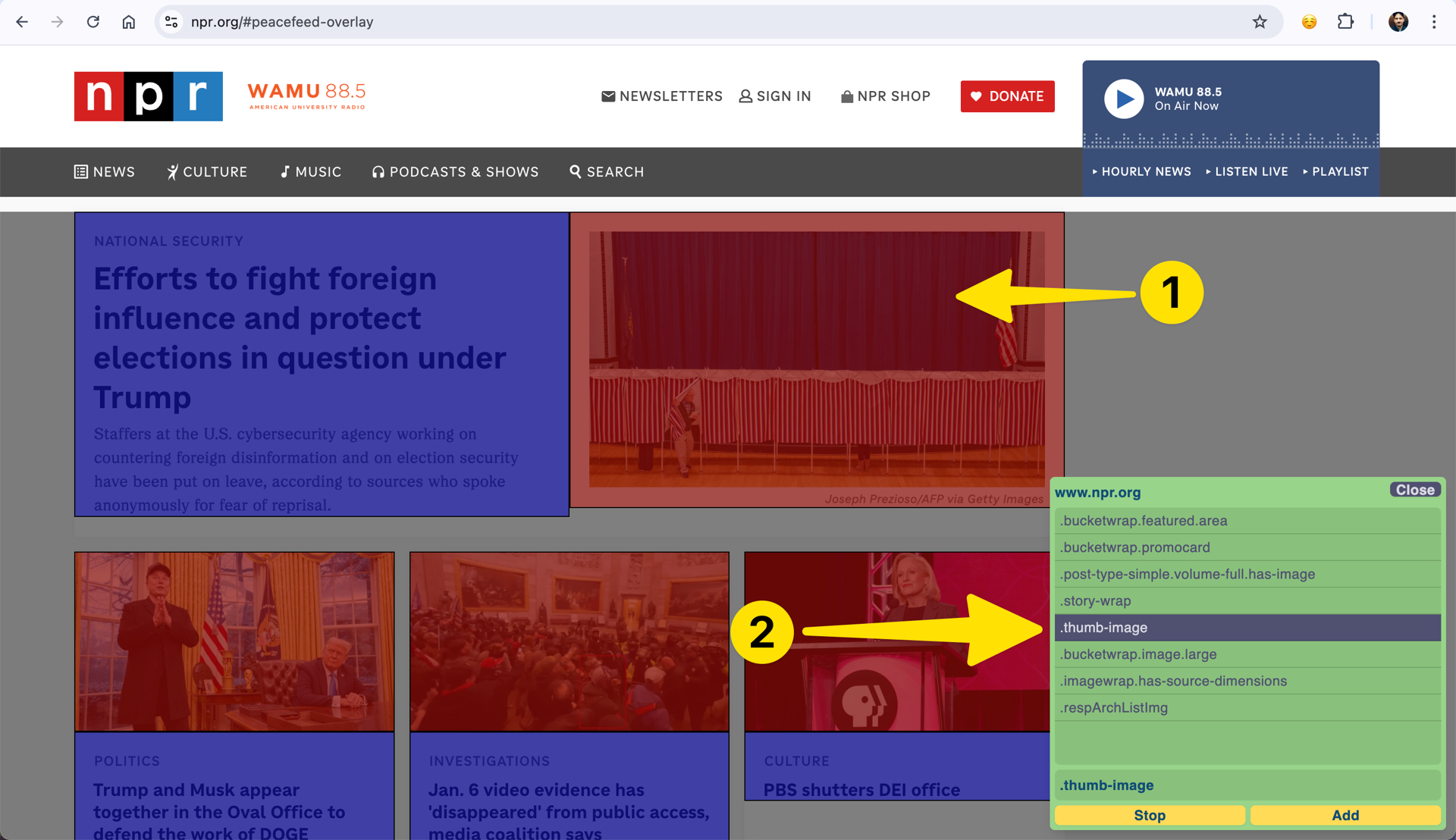1456x840 pixels.
Task: Open the Investigations category label
Action: point(489,760)
